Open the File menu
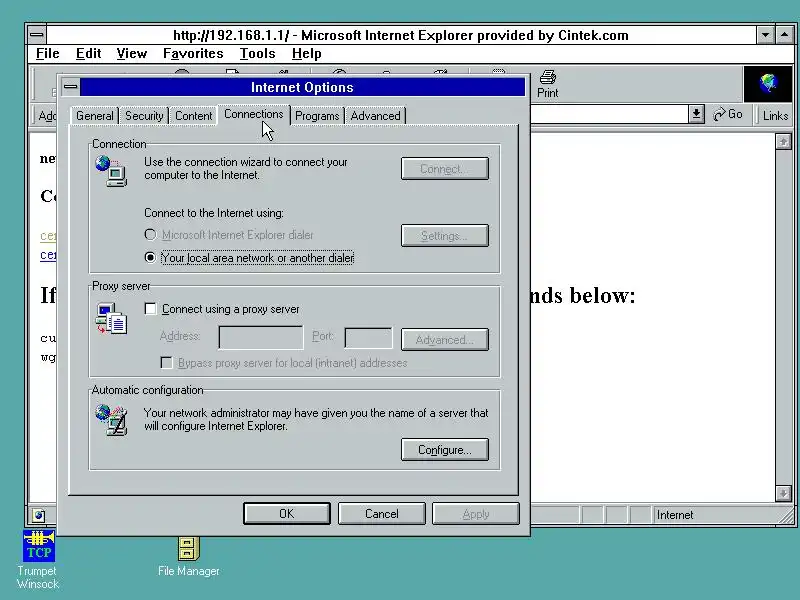Image resolution: width=800 pixels, height=600 pixels. [x=48, y=54]
